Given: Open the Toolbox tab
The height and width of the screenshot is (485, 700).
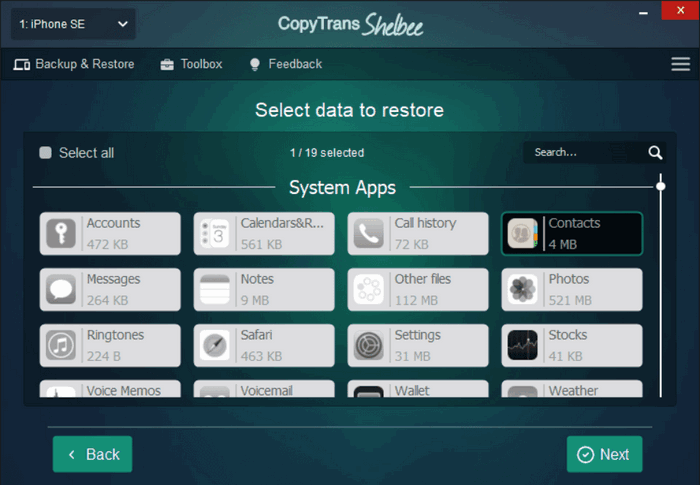Looking at the screenshot, I should click(x=191, y=64).
